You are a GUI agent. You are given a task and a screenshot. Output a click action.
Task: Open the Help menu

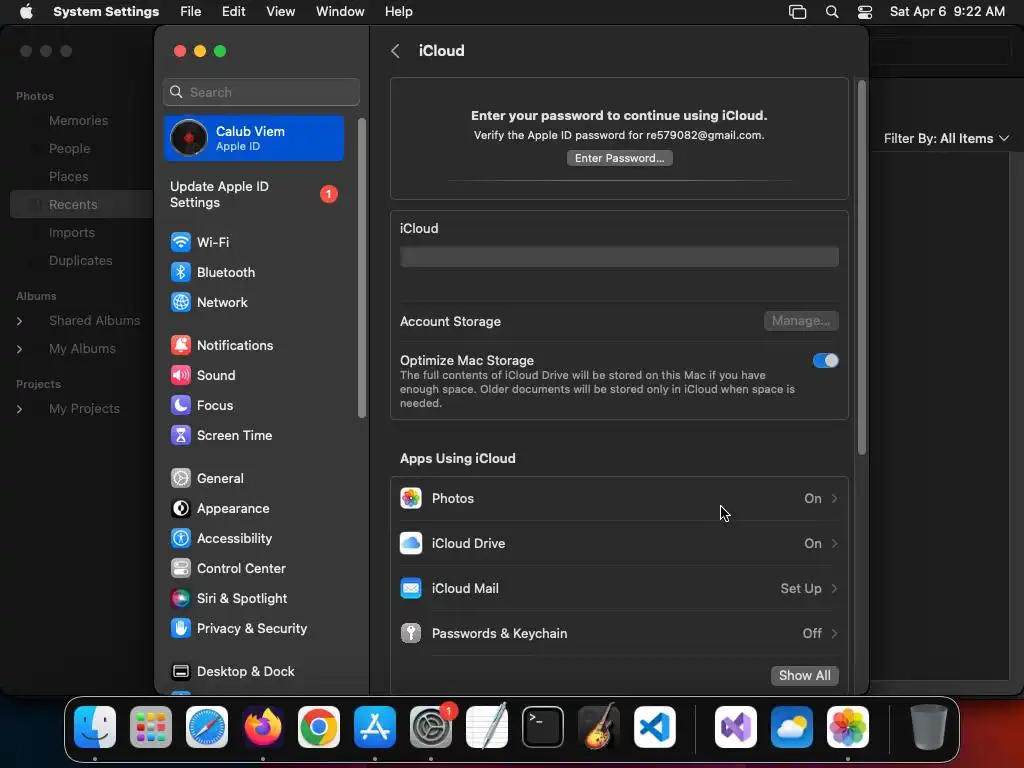pyautogui.click(x=398, y=12)
